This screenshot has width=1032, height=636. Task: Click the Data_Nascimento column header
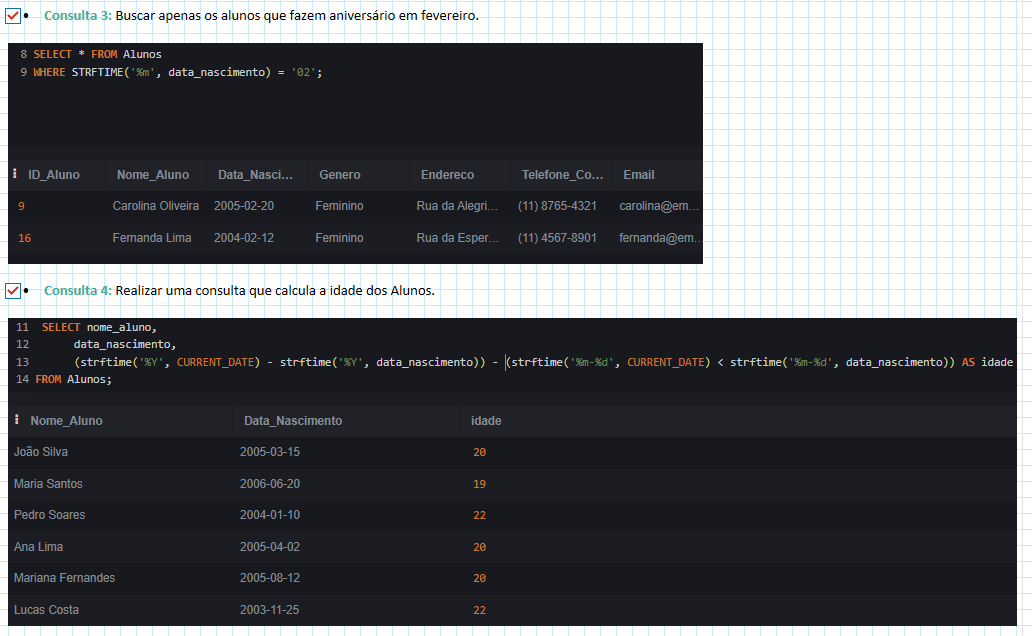[293, 421]
